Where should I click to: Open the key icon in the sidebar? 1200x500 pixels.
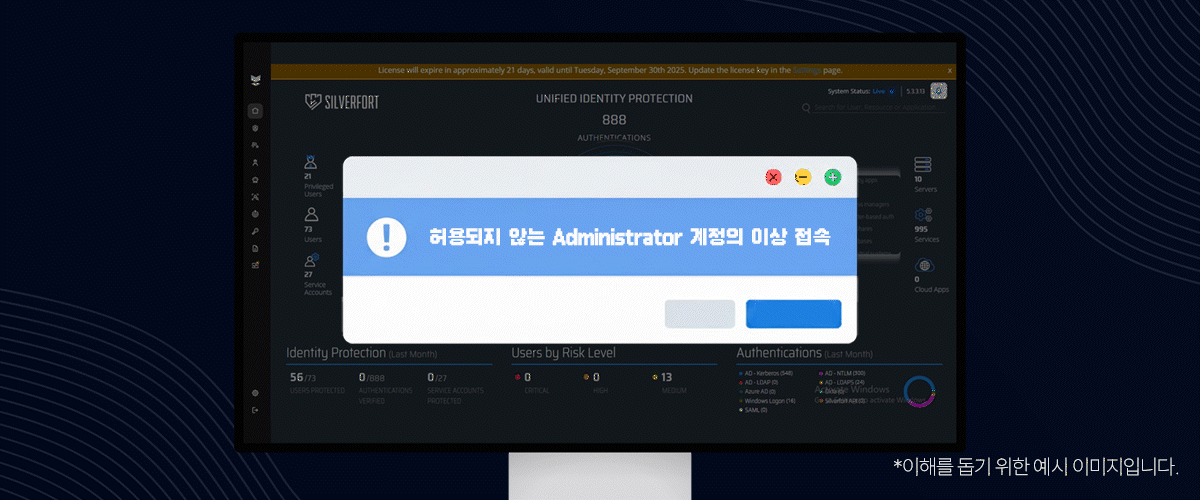(x=256, y=231)
